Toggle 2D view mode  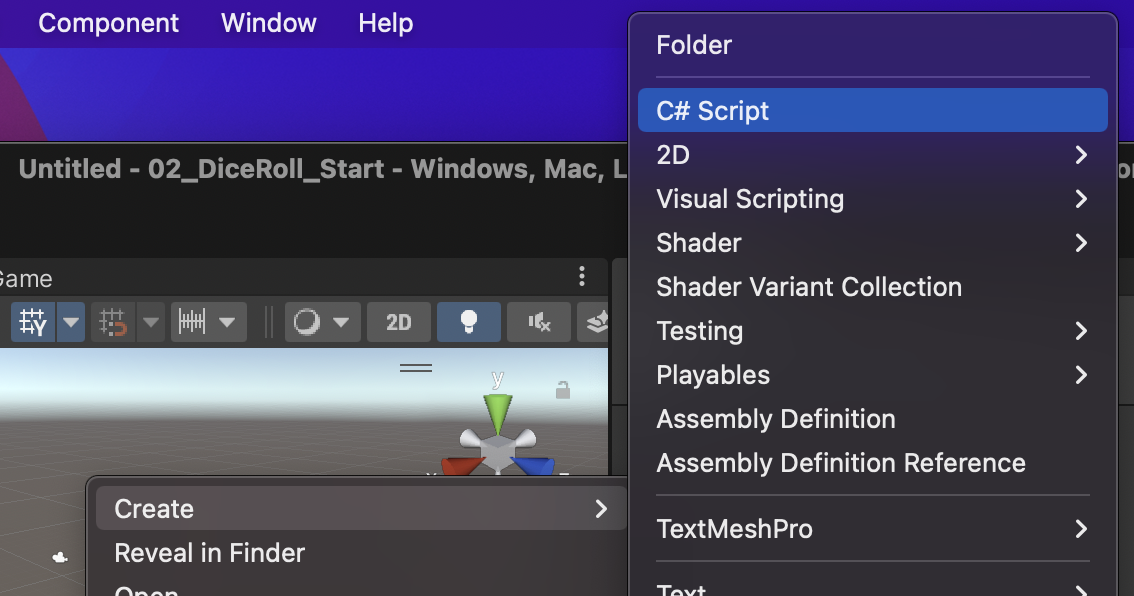[398, 322]
